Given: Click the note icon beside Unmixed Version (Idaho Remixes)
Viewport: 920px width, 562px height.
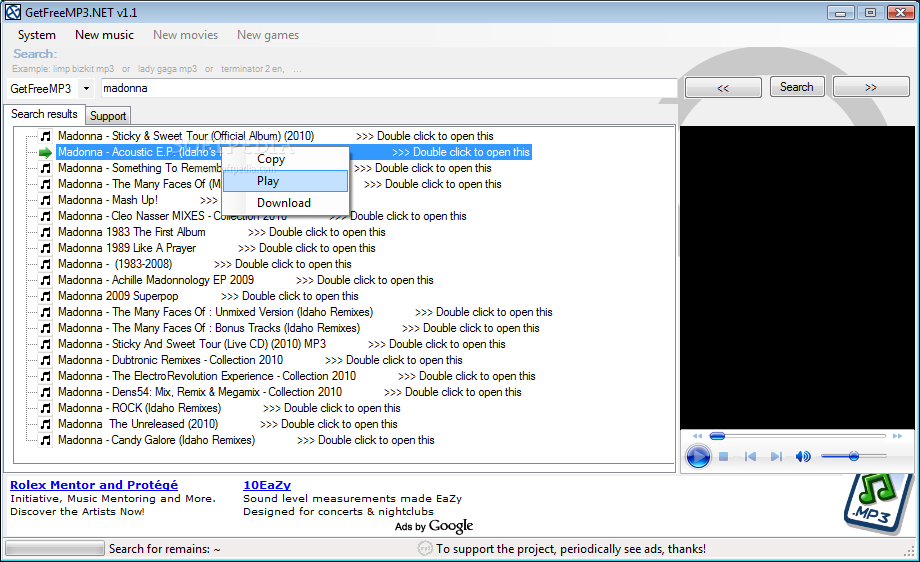Looking at the screenshot, I should (x=45, y=312).
